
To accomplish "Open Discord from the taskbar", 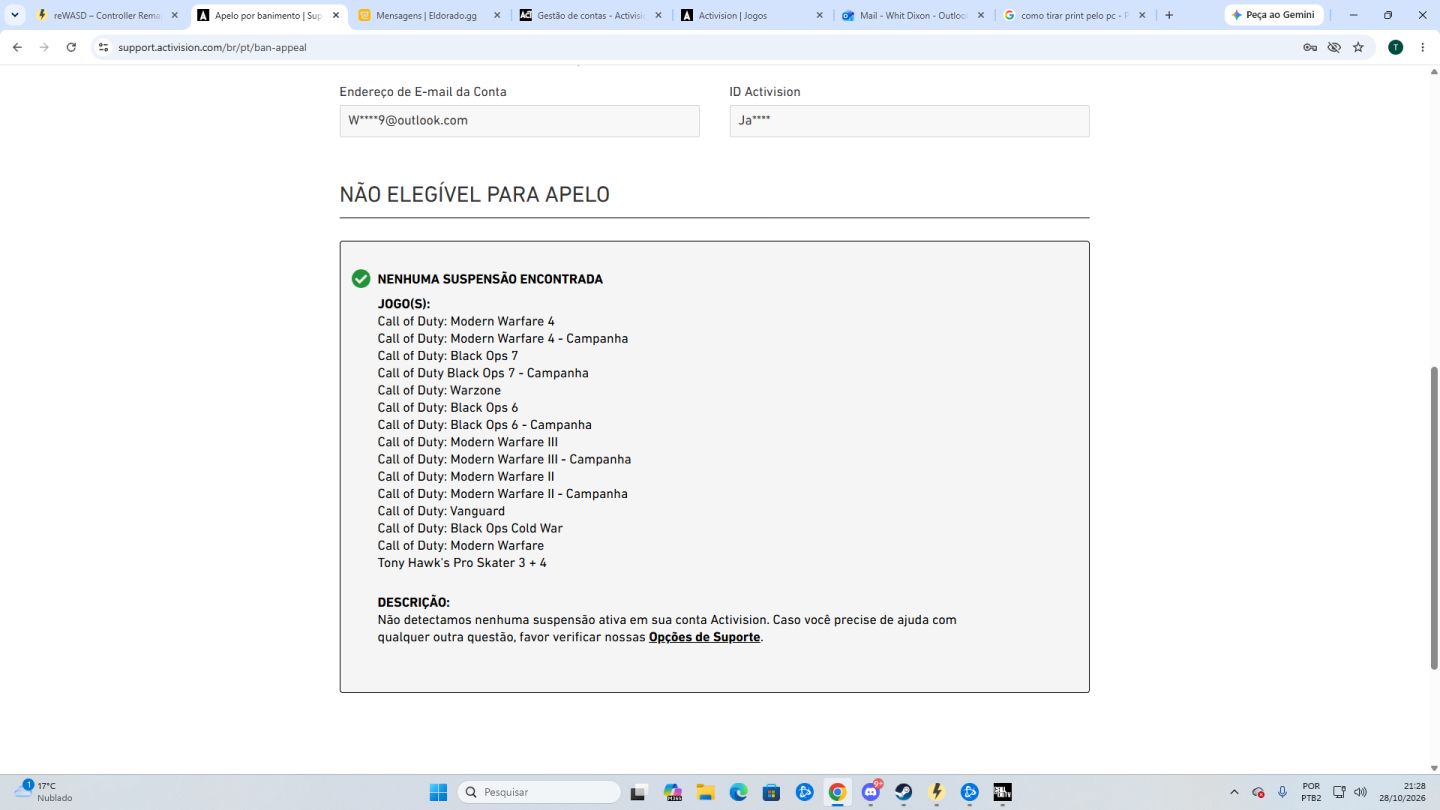I will [x=871, y=792].
